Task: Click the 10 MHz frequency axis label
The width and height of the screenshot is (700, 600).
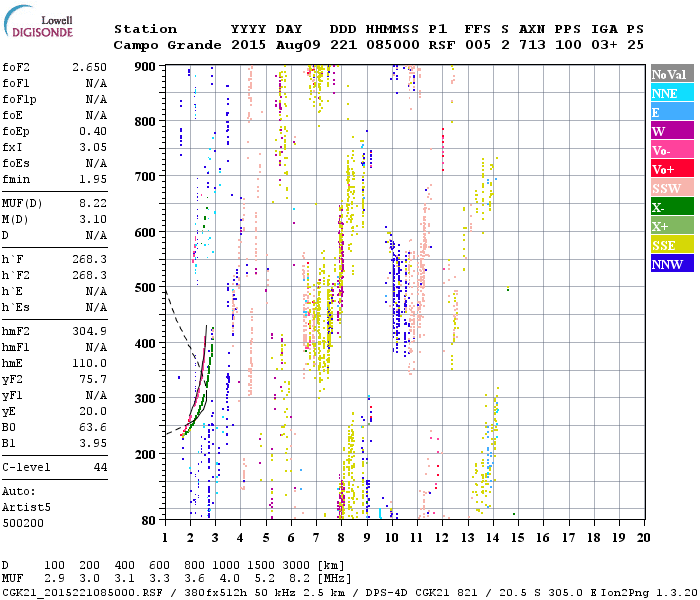Action: point(392,538)
